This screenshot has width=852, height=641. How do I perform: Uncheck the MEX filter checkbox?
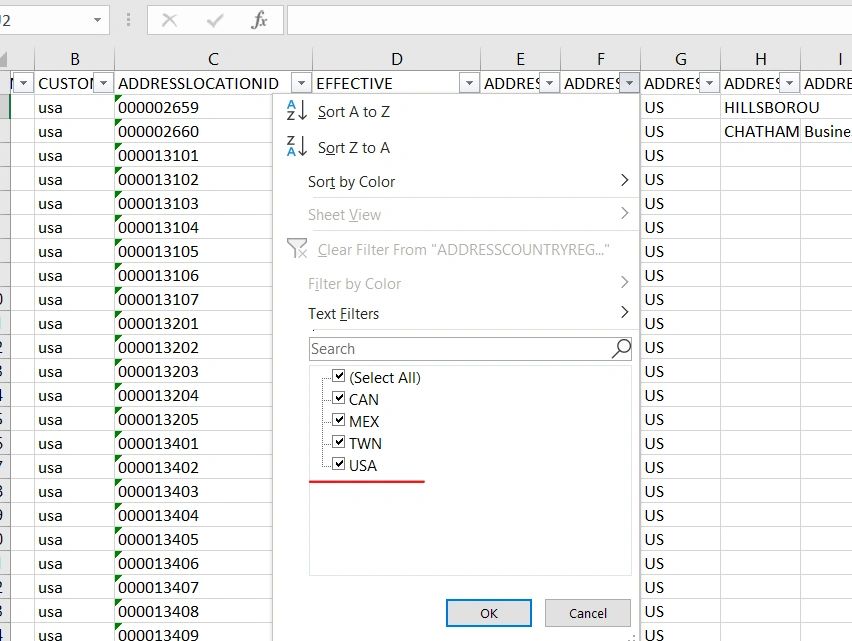[340, 421]
